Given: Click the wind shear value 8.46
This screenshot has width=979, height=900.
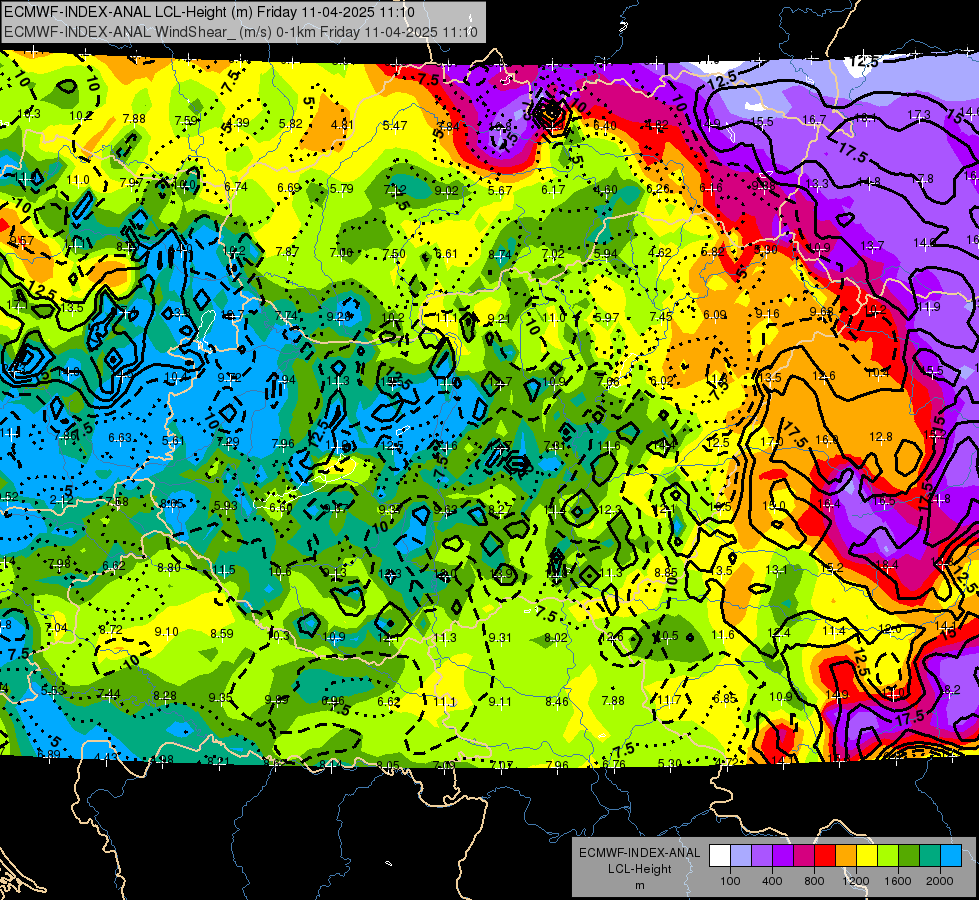Looking at the screenshot, I should pos(557,701).
